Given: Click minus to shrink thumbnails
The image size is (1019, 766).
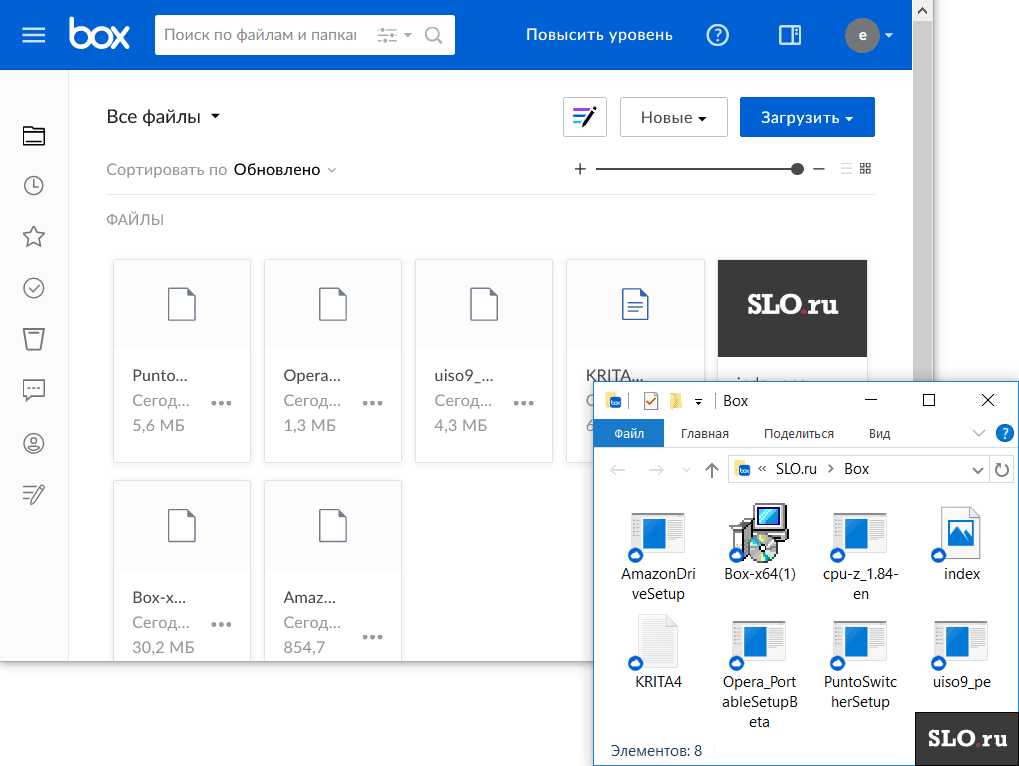Looking at the screenshot, I should click(x=819, y=169).
